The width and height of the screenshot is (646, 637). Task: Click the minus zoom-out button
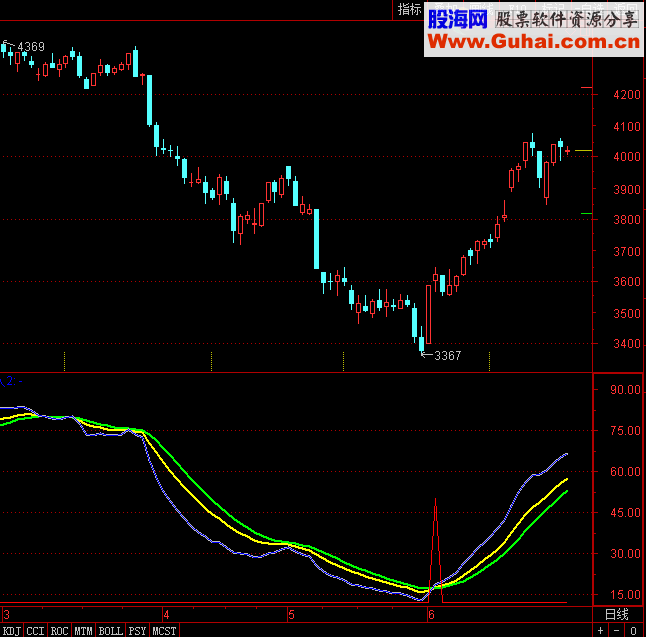(x=617, y=631)
